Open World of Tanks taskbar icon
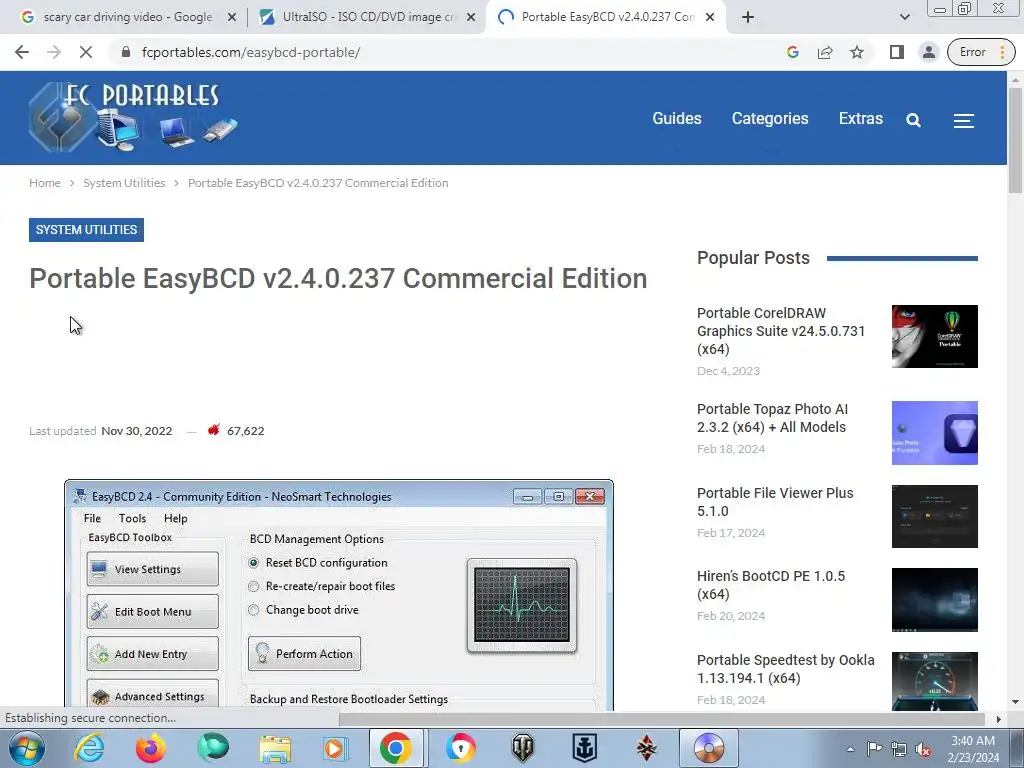The image size is (1024, 768). tap(522, 748)
